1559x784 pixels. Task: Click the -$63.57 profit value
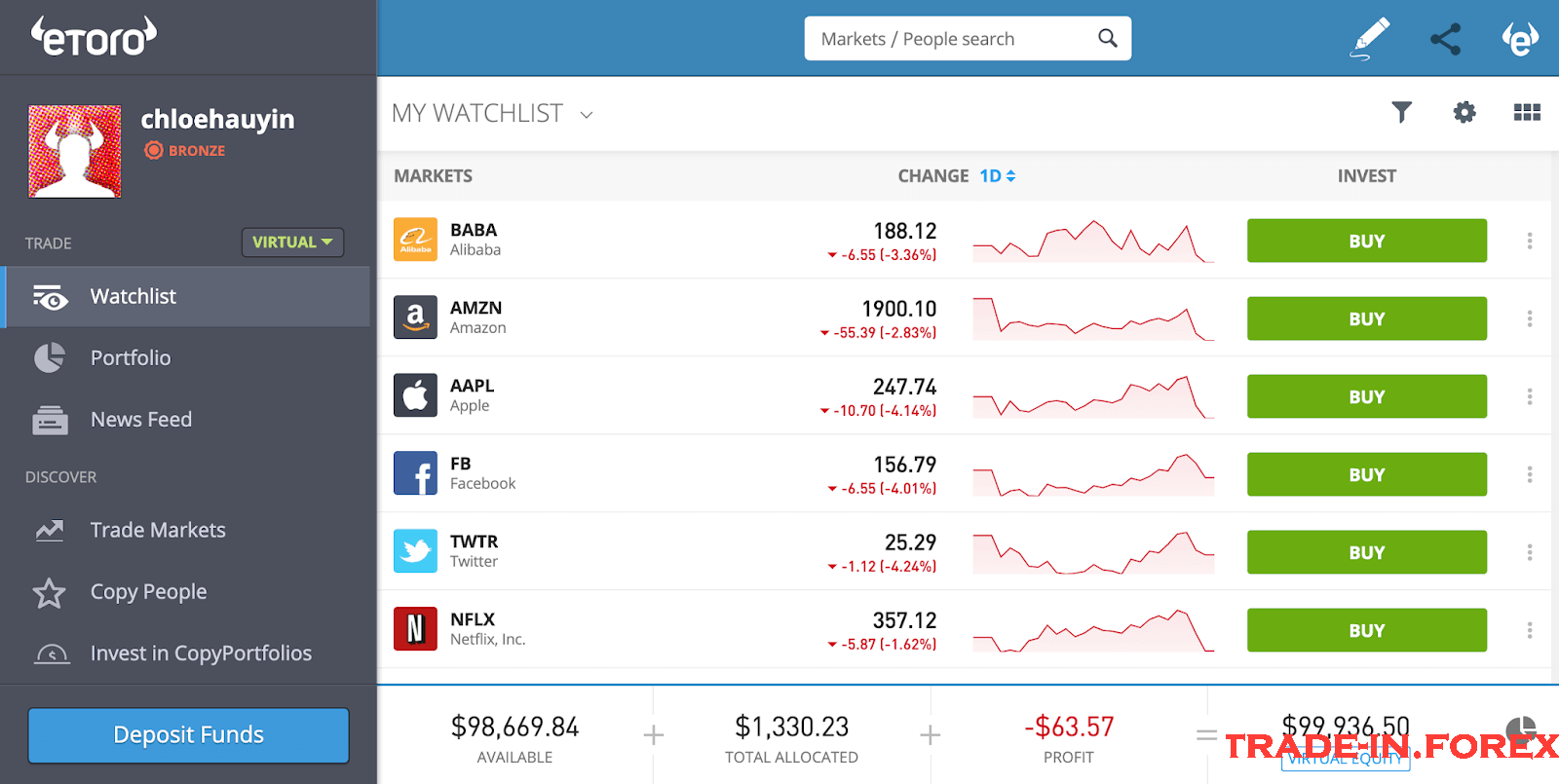[1069, 727]
